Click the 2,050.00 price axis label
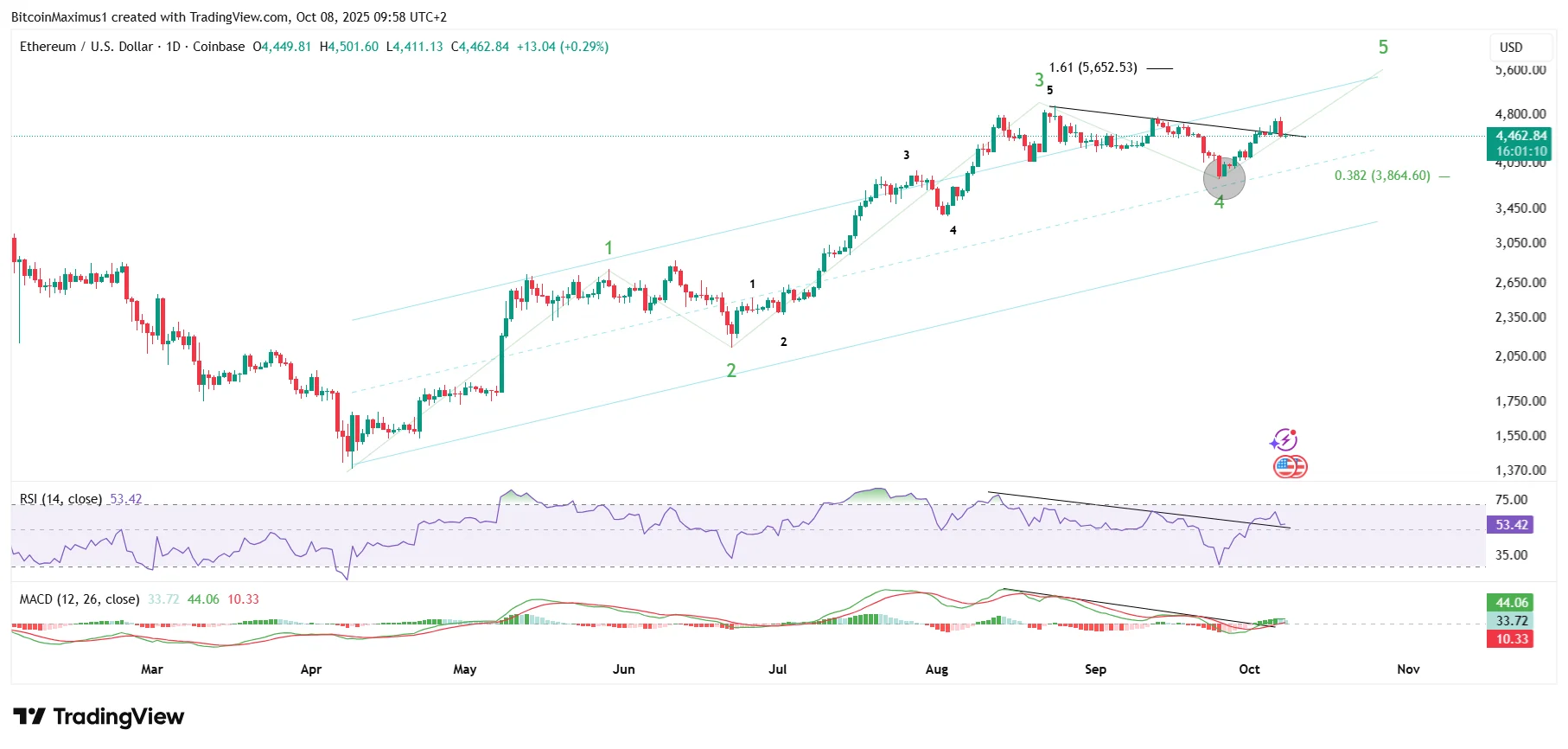Viewport: 1568px width, 749px height. tap(1521, 356)
